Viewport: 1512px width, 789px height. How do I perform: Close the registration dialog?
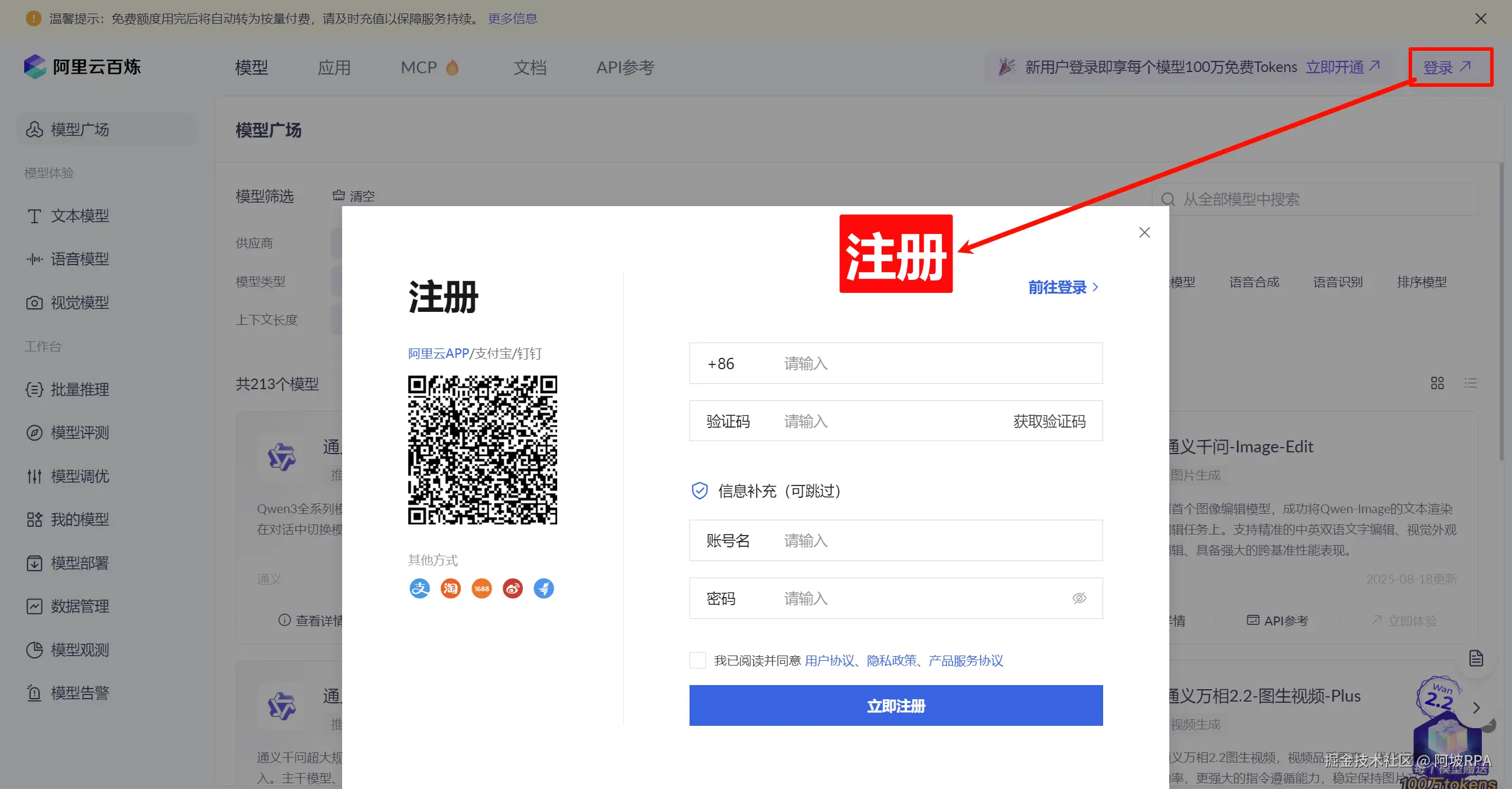pyautogui.click(x=1144, y=233)
